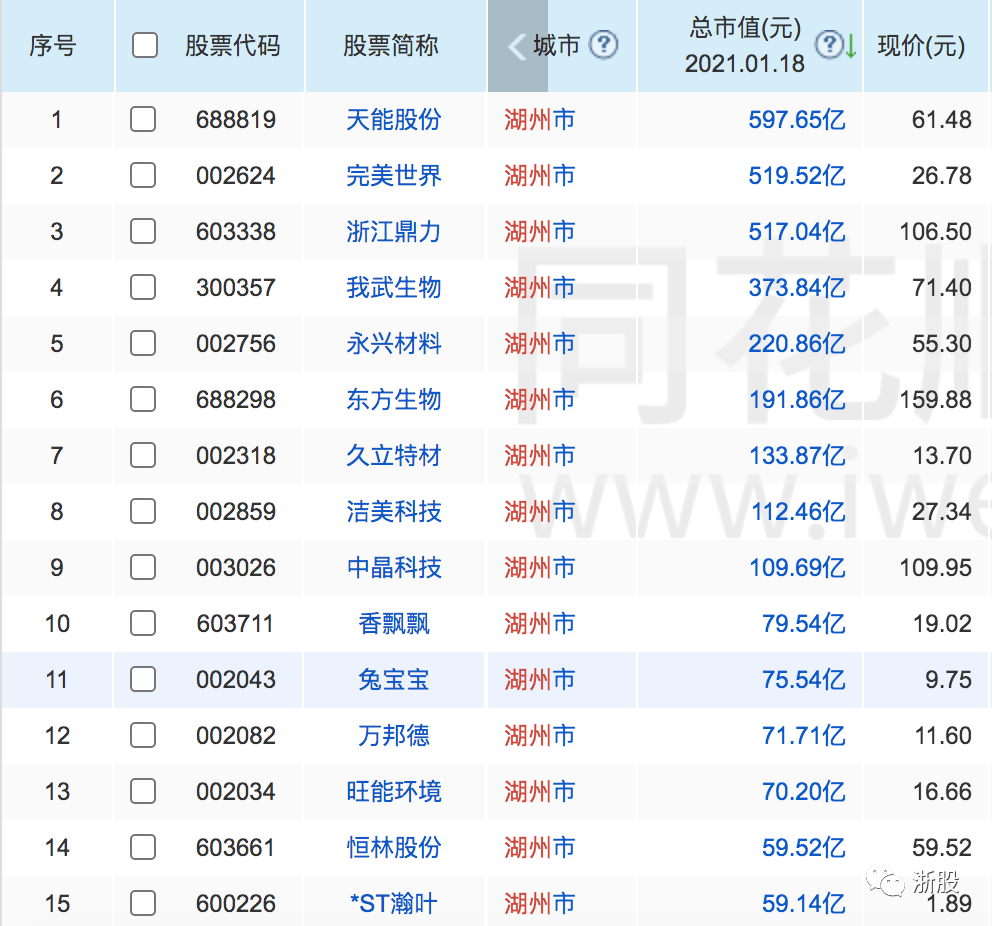
Task: Click the 股票简称 column header
Action: [x=390, y=46]
